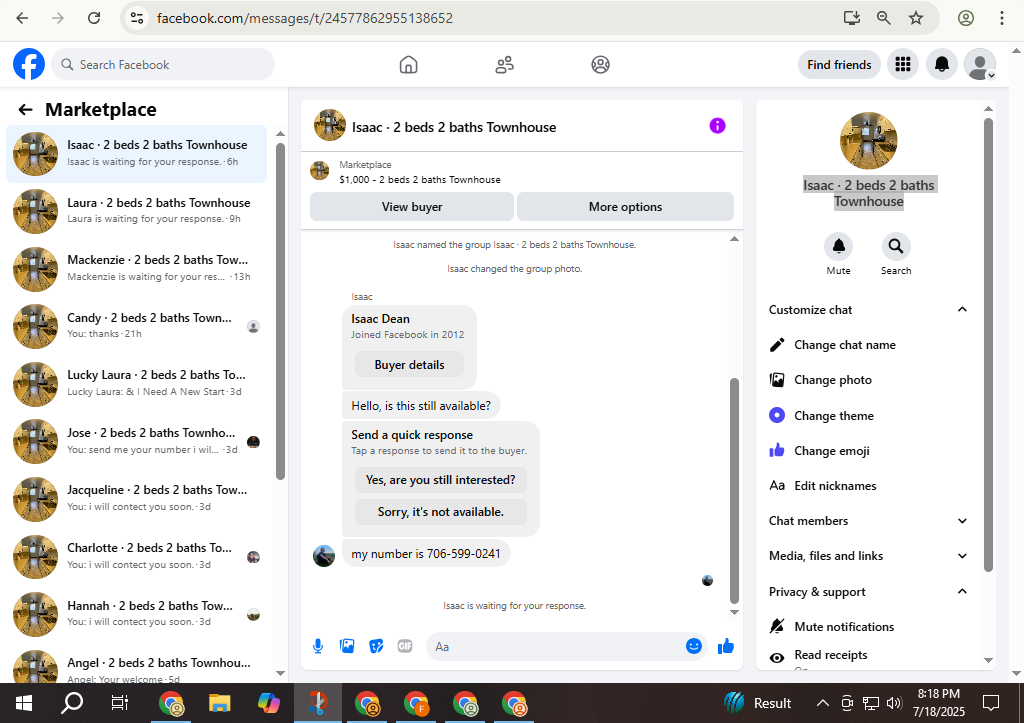Open File Explorer from taskbar
Viewport: 1024px width, 723px height.
[219, 703]
